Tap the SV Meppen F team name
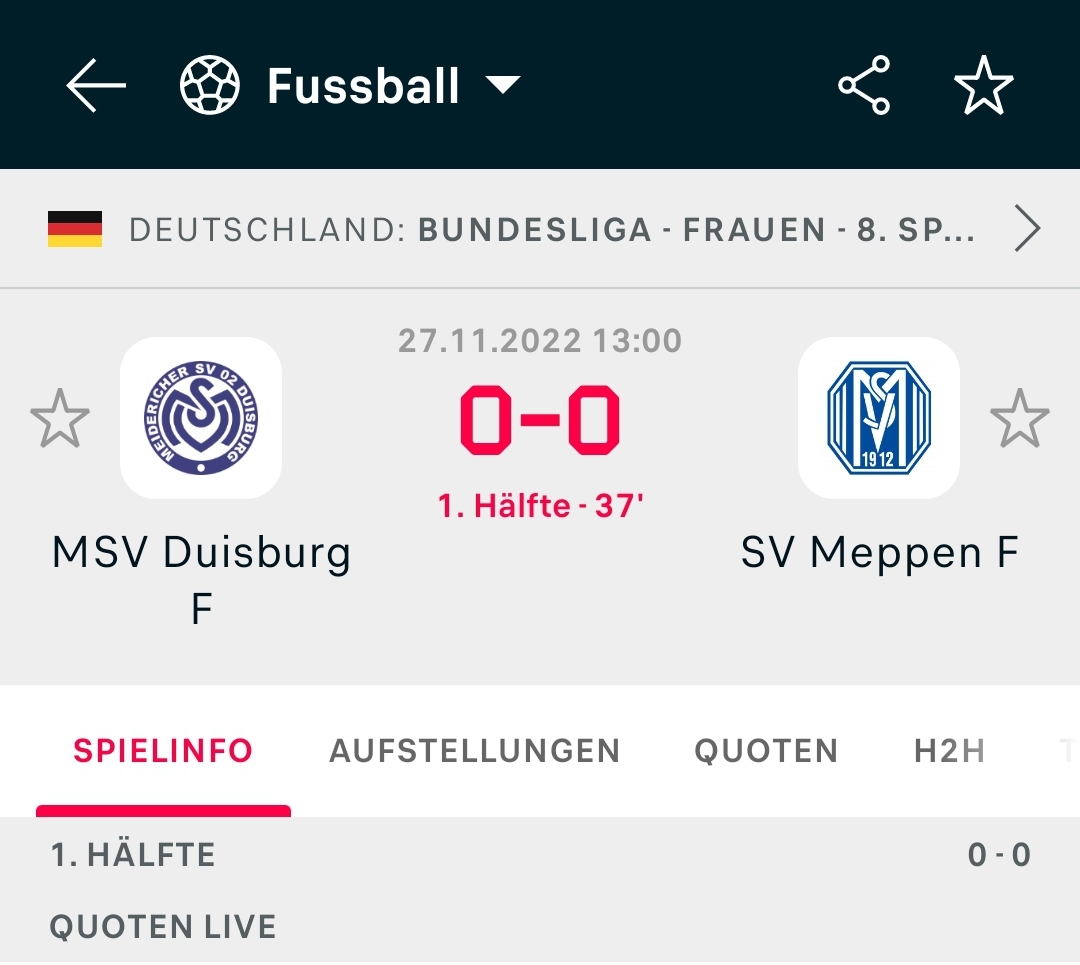Image resolution: width=1080 pixels, height=965 pixels. 879,553
